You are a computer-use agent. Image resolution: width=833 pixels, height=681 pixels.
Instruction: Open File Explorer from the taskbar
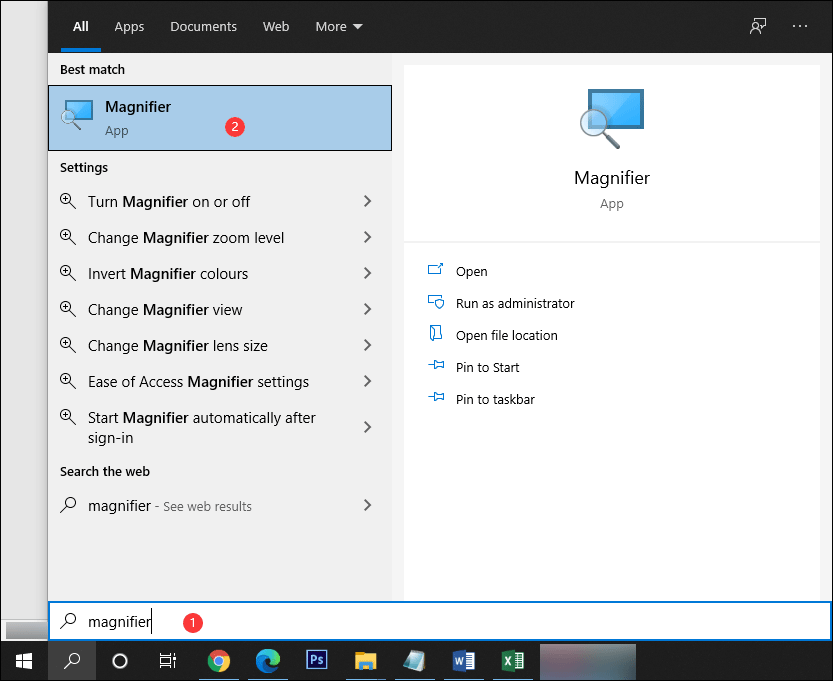(x=365, y=661)
